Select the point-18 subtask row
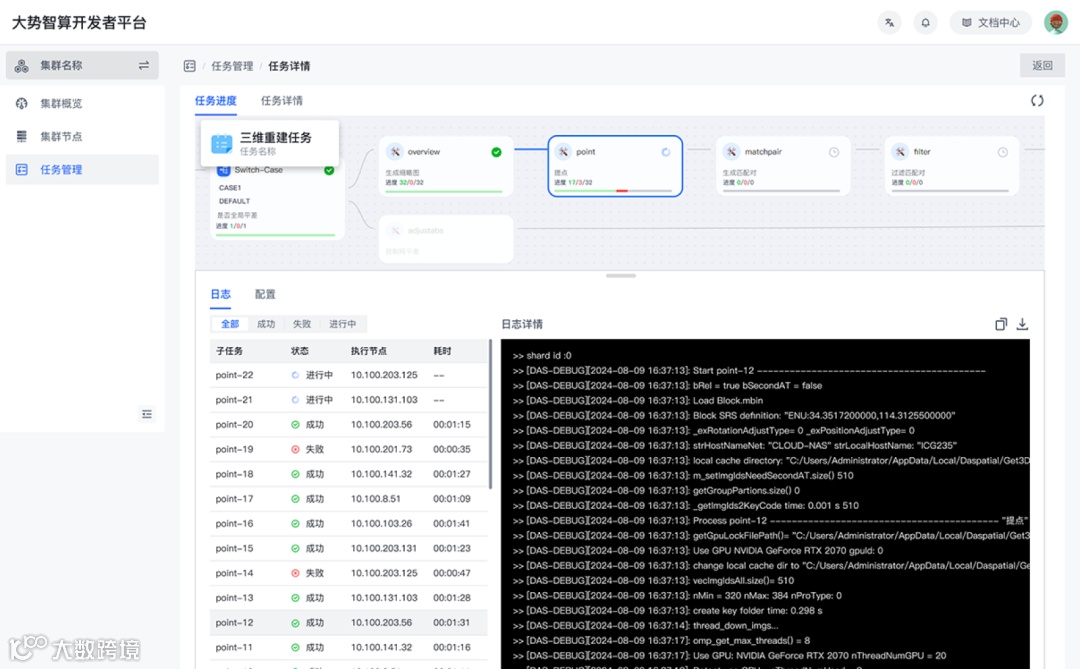Image resolution: width=1080 pixels, height=669 pixels. 349,475
